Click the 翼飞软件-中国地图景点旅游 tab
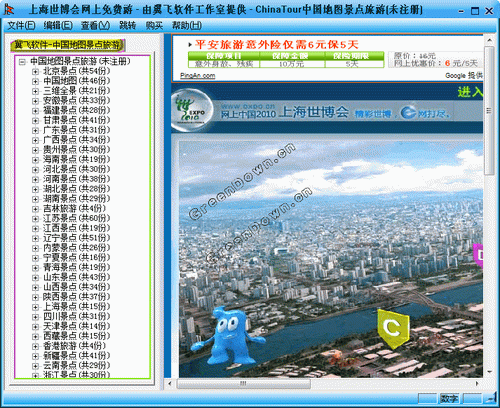The height and width of the screenshot is (408, 500). pyautogui.click(x=68, y=45)
